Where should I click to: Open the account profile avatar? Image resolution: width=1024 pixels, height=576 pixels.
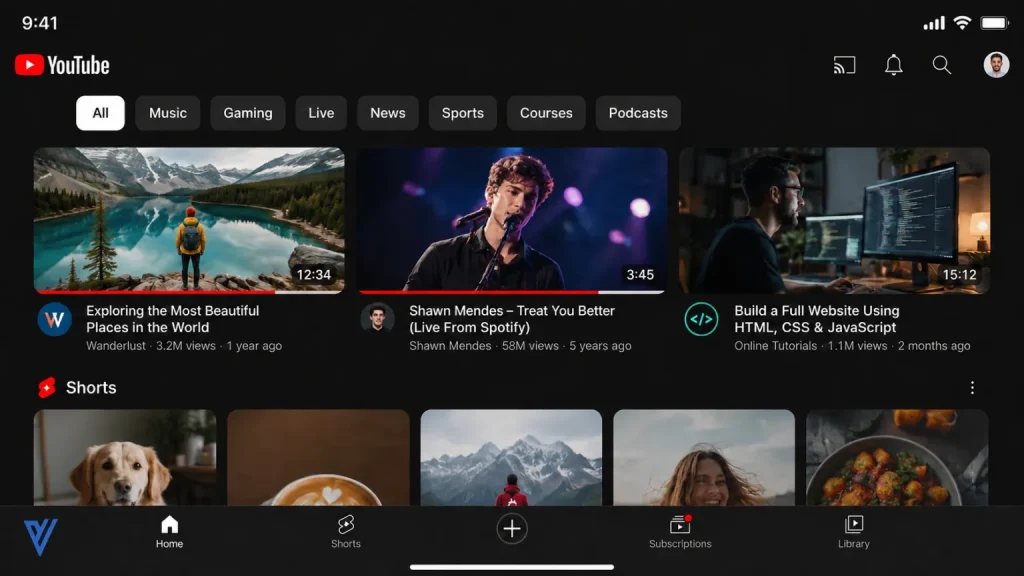pyautogui.click(x=996, y=65)
